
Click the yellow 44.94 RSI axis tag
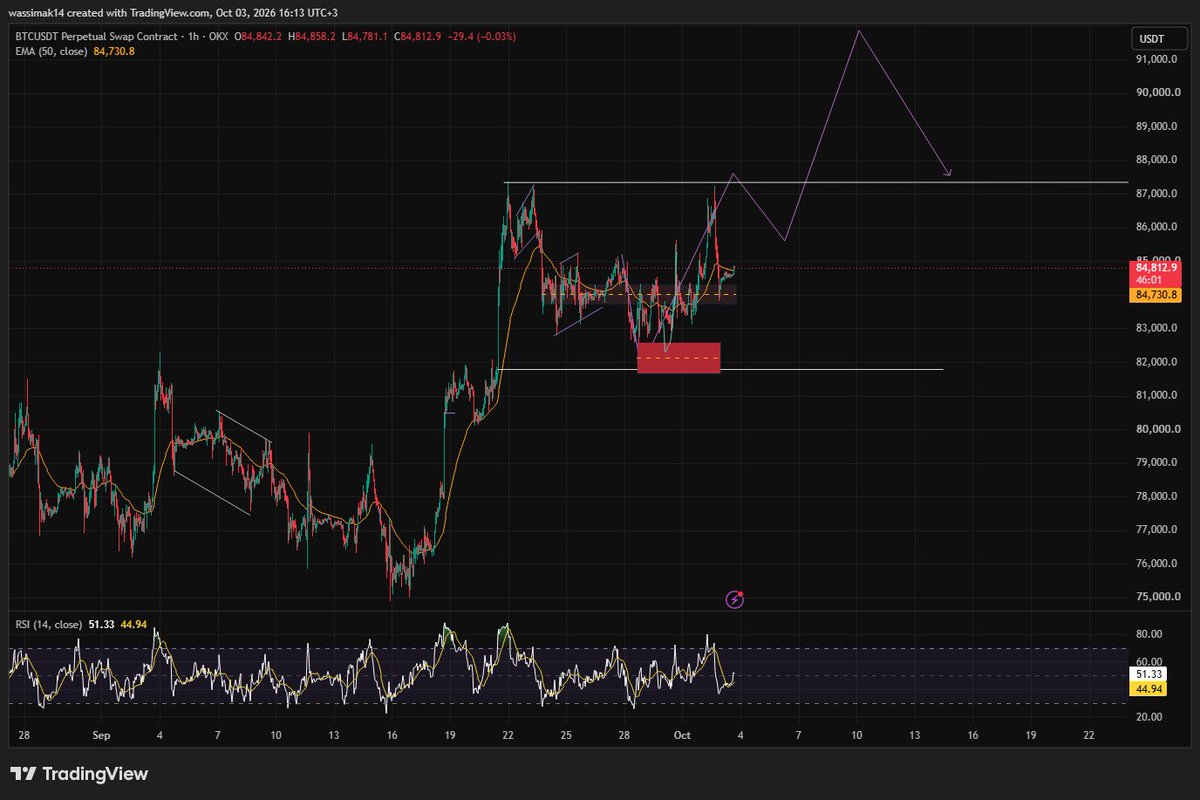coord(1147,689)
